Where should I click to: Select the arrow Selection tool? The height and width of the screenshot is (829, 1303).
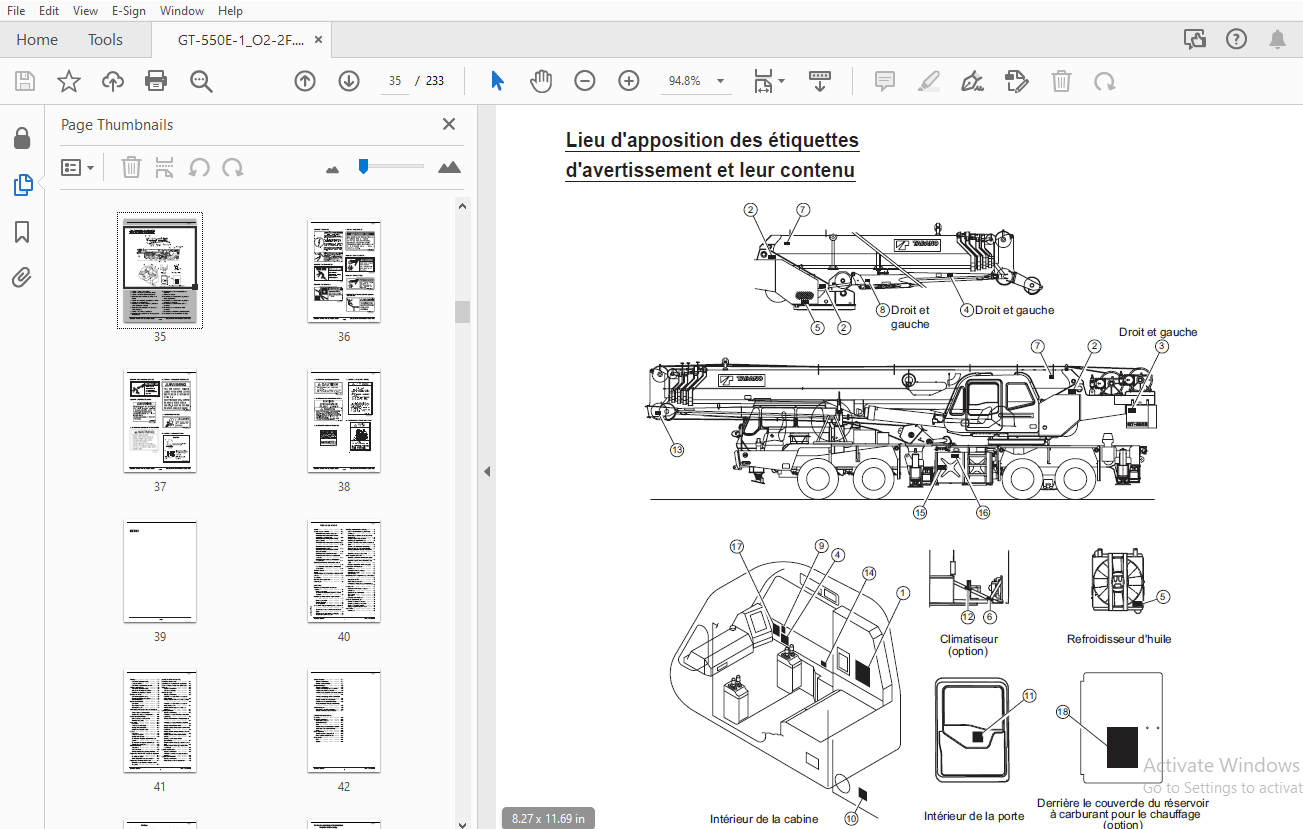pos(497,81)
